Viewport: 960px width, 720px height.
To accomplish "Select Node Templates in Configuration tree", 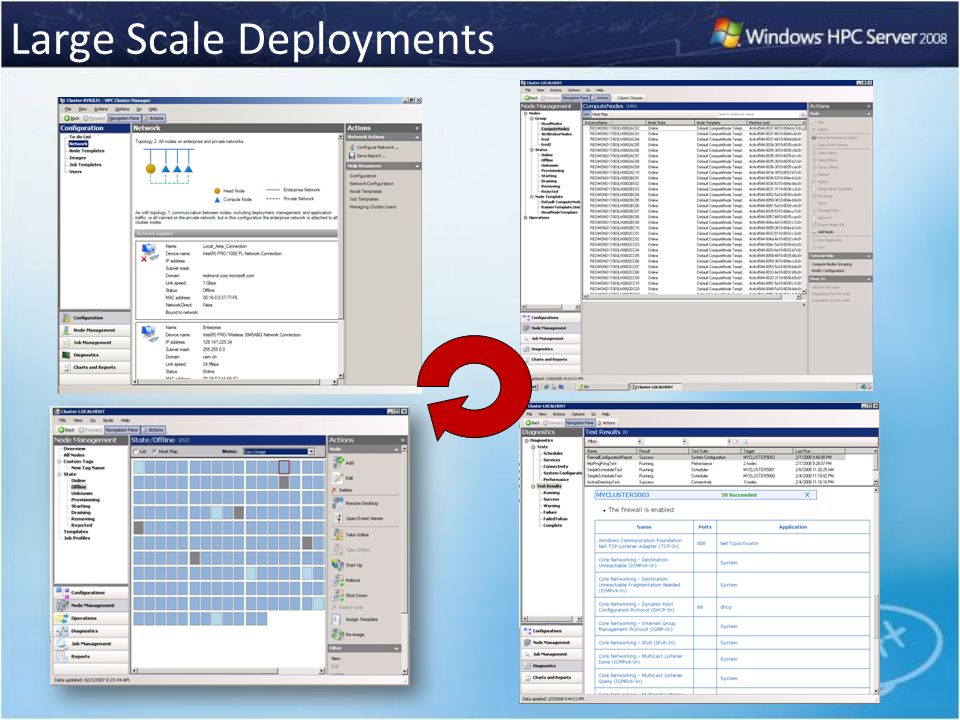I will tap(86, 151).
